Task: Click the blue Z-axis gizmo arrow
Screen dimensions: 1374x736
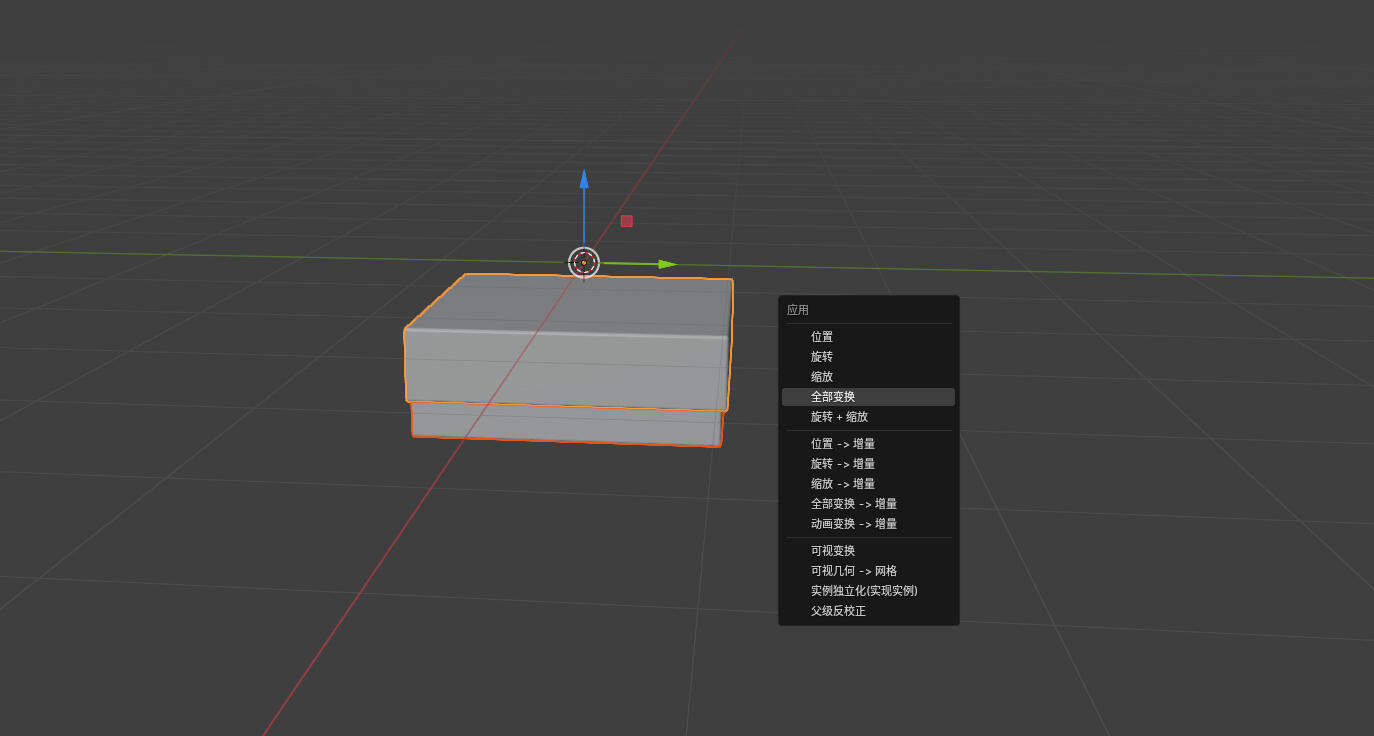Action: click(584, 180)
